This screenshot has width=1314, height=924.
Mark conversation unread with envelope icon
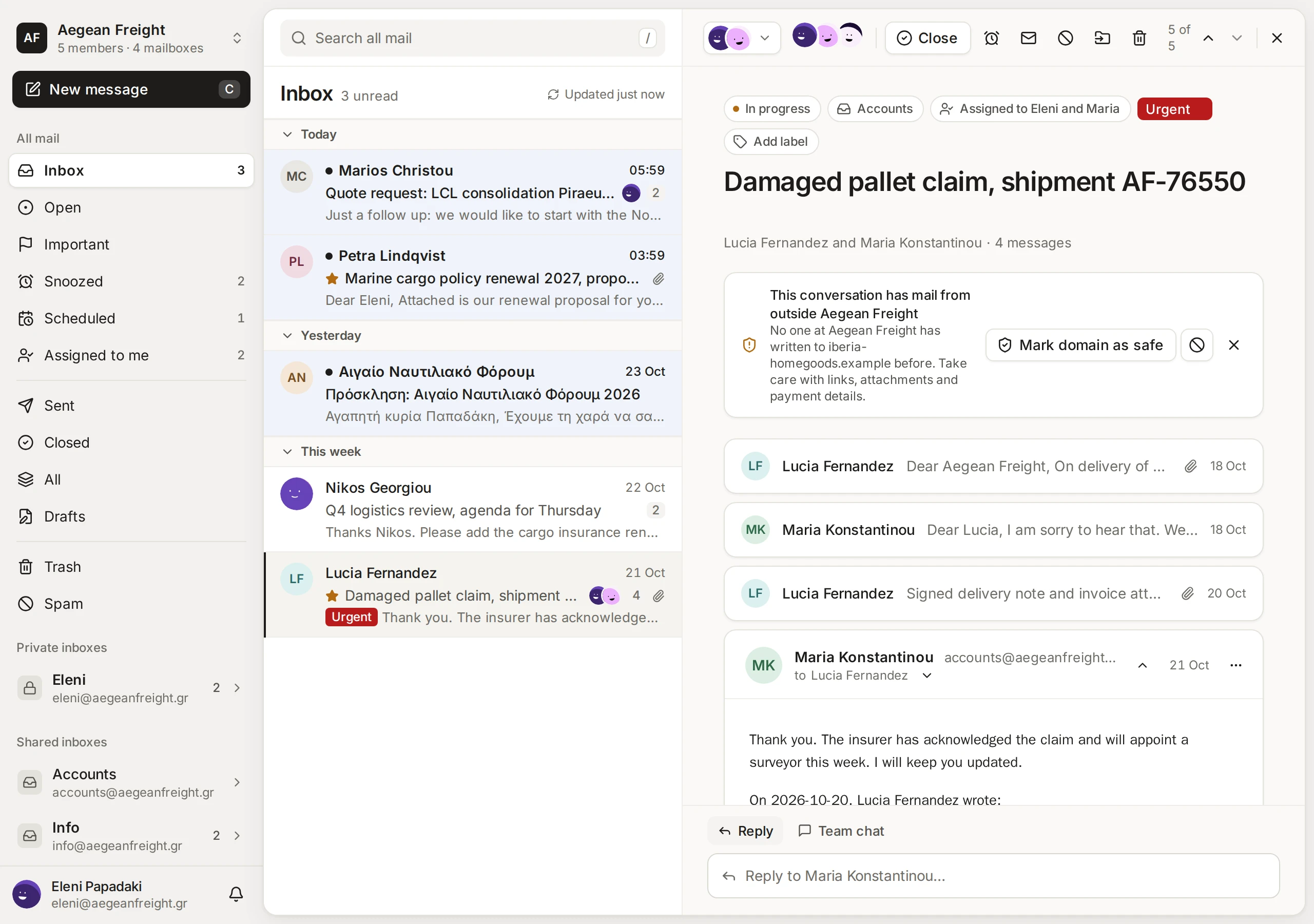pyautogui.click(x=1029, y=38)
